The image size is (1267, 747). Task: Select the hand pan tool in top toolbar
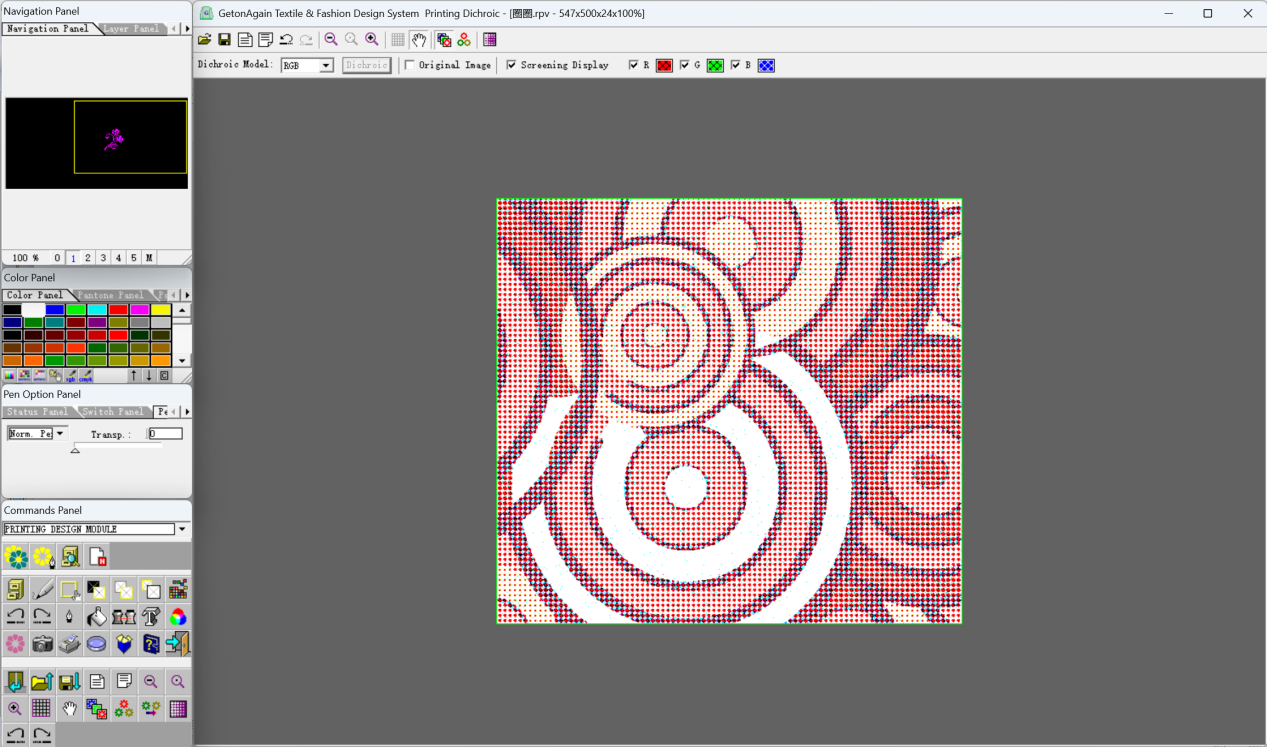pyautogui.click(x=418, y=40)
